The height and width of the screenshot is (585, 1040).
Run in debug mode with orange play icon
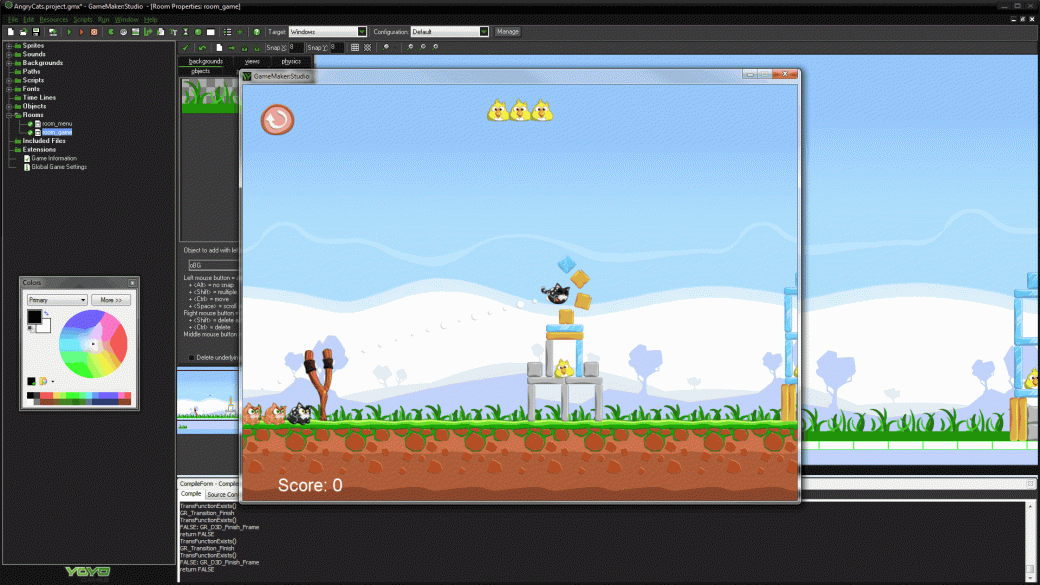click(82, 32)
